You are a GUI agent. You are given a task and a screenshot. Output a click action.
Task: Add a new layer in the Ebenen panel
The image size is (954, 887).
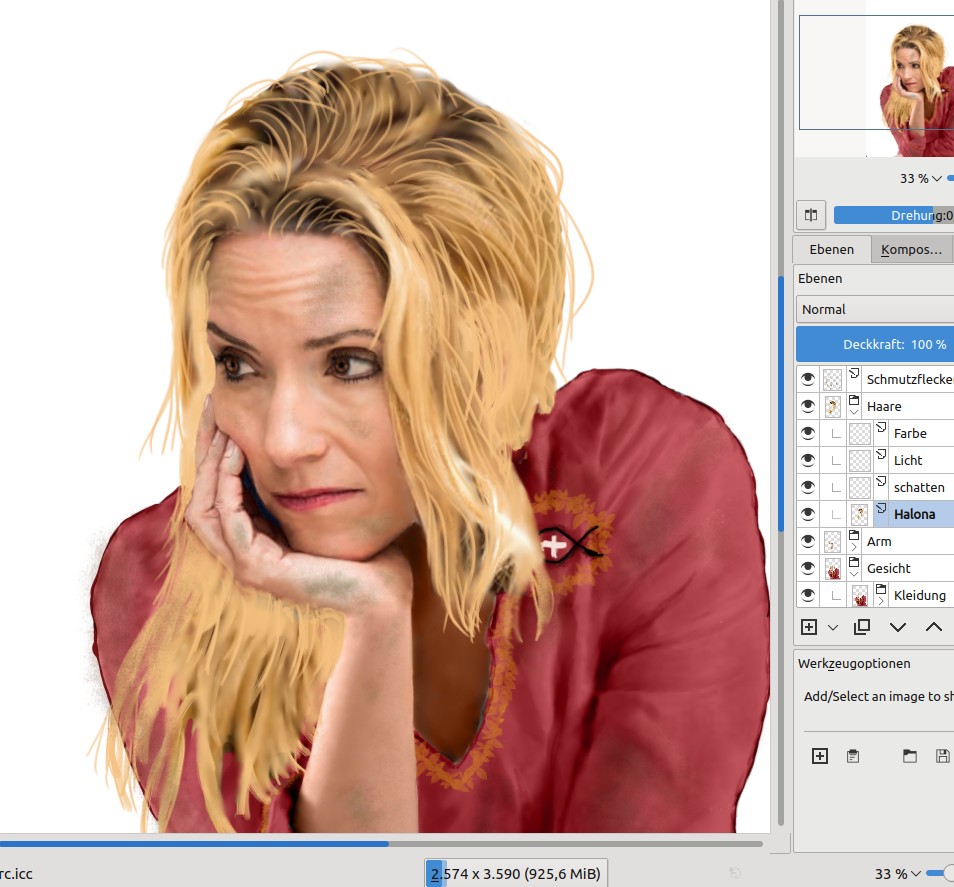tap(809, 627)
